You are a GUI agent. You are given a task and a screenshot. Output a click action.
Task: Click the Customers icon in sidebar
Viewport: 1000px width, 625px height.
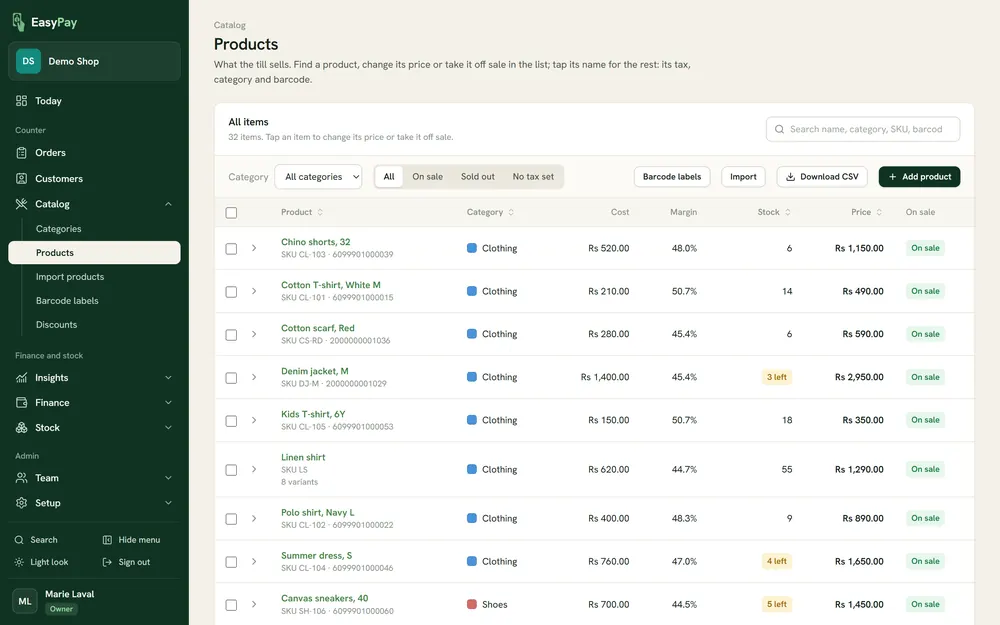point(22,179)
